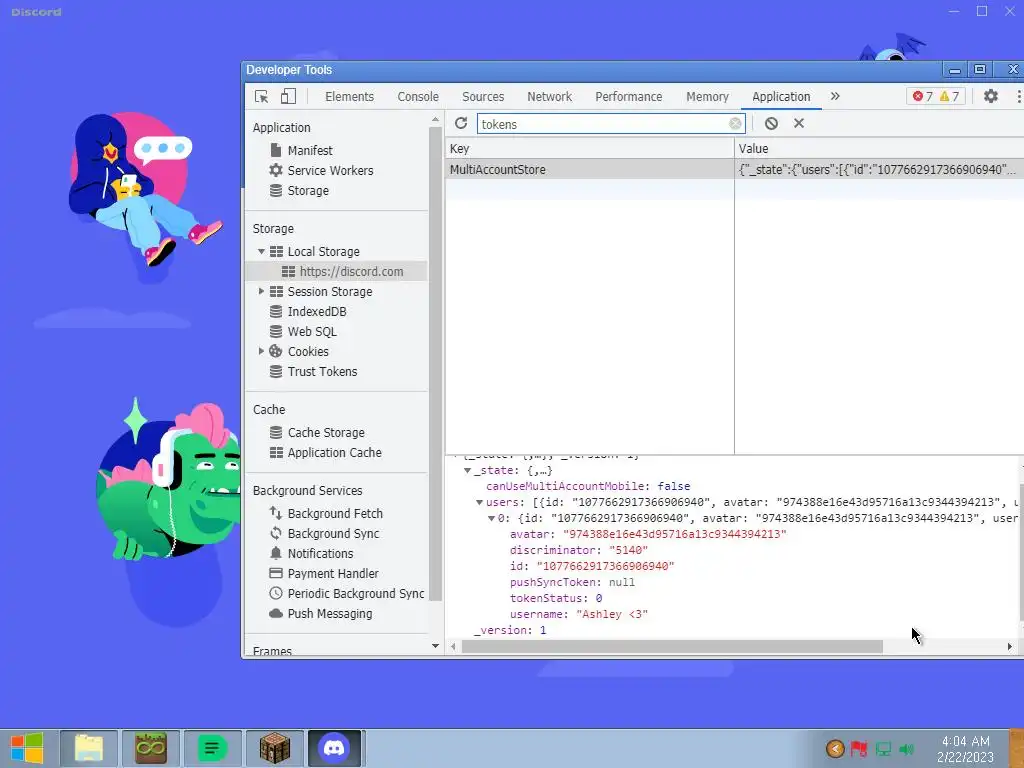Switch to the Performance tab
The image size is (1024, 768).
[629, 97]
